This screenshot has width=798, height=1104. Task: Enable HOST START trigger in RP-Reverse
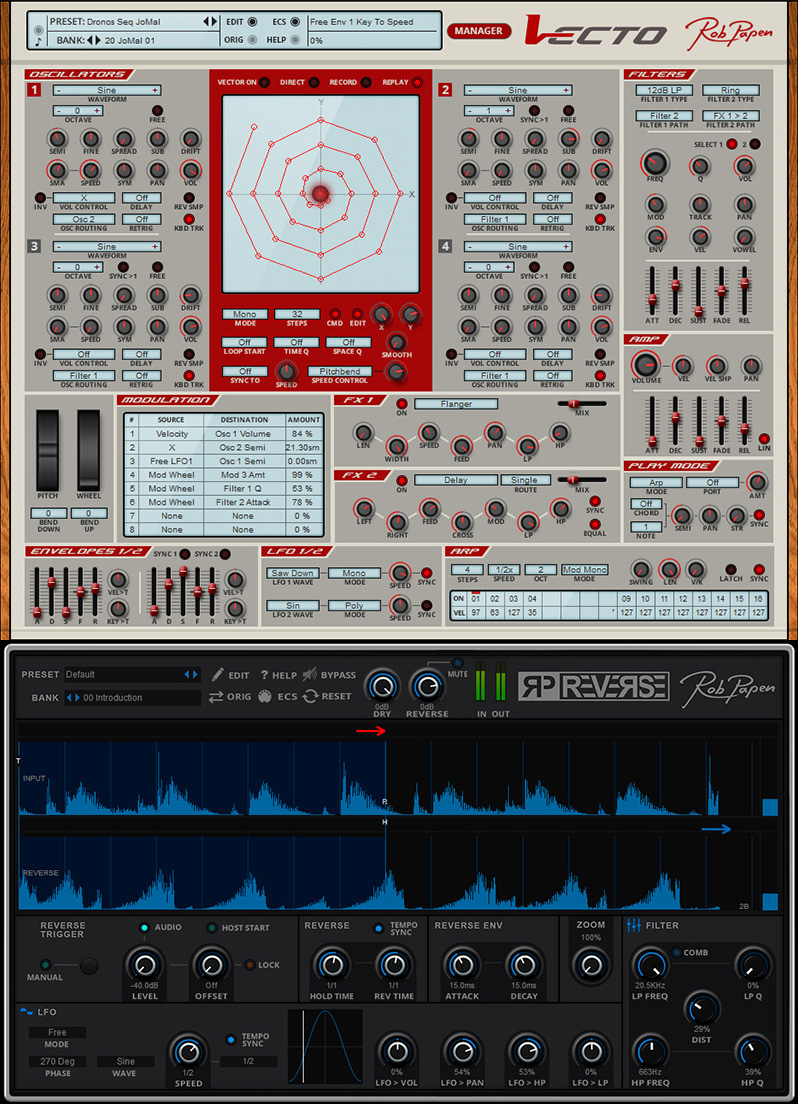[211, 927]
